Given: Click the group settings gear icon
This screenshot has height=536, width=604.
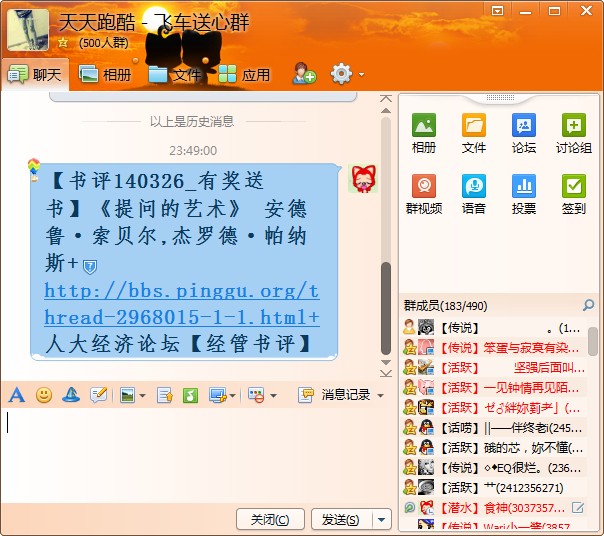Looking at the screenshot, I should [341, 74].
